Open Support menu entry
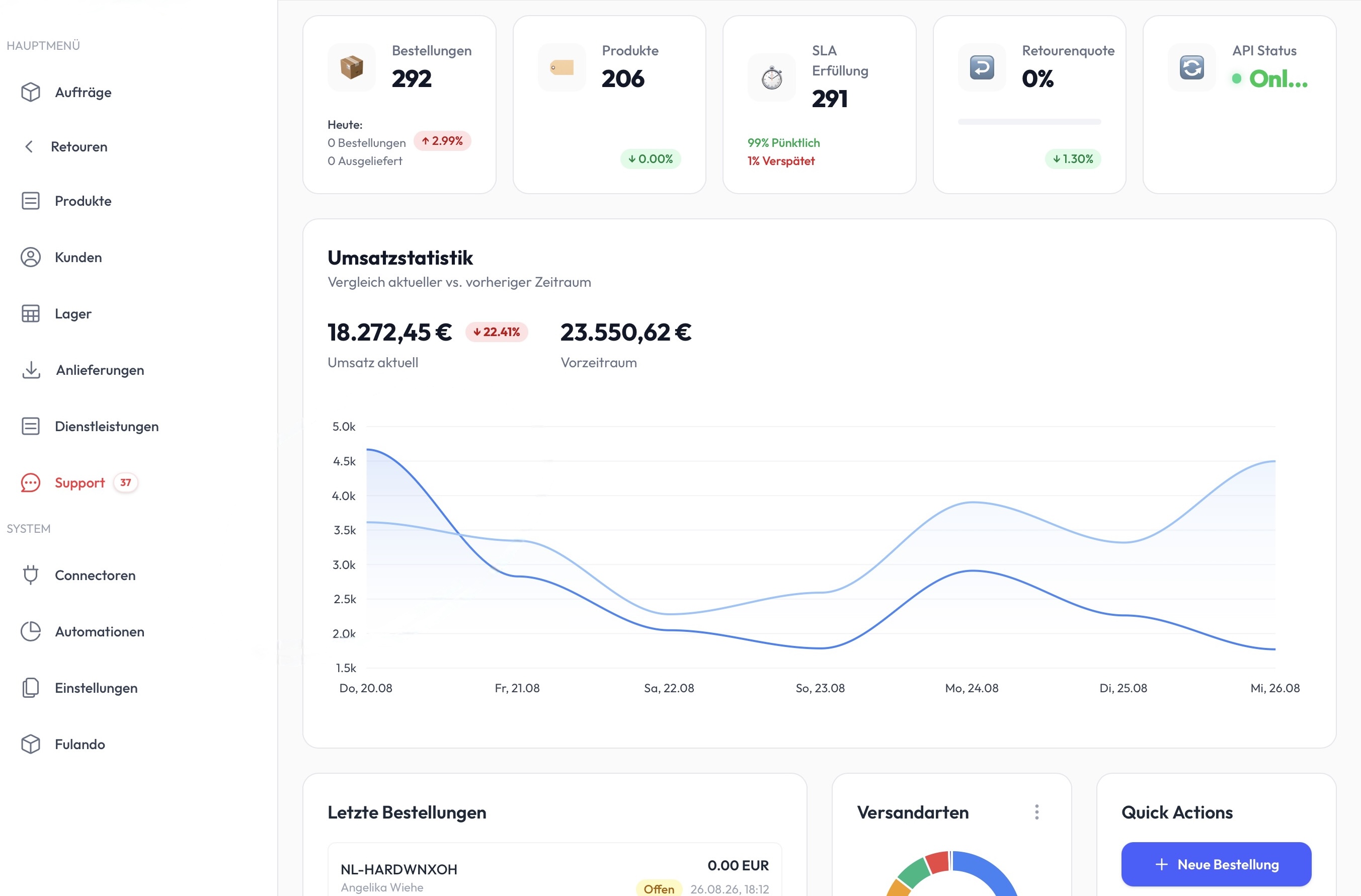 point(79,482)
